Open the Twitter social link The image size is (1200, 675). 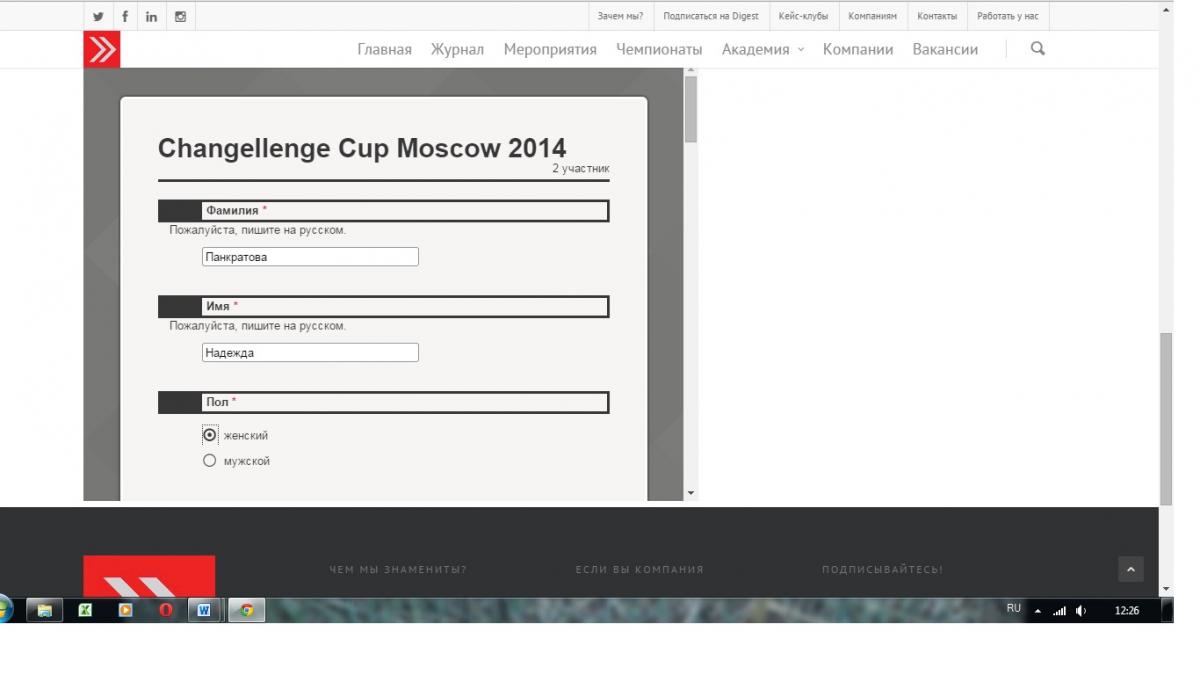98,16
